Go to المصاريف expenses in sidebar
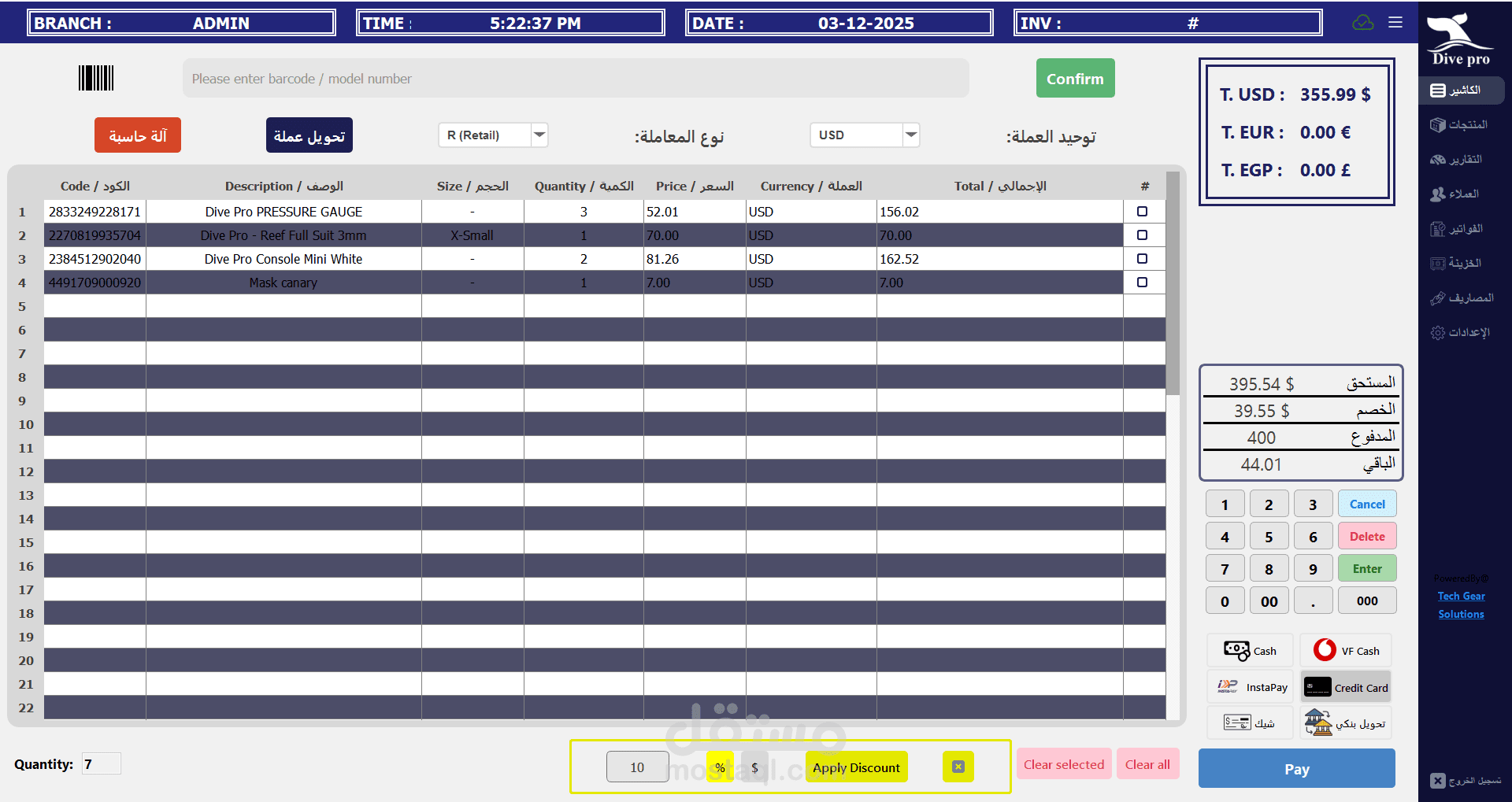1512x802 pixels. (x=1462, y=298)
